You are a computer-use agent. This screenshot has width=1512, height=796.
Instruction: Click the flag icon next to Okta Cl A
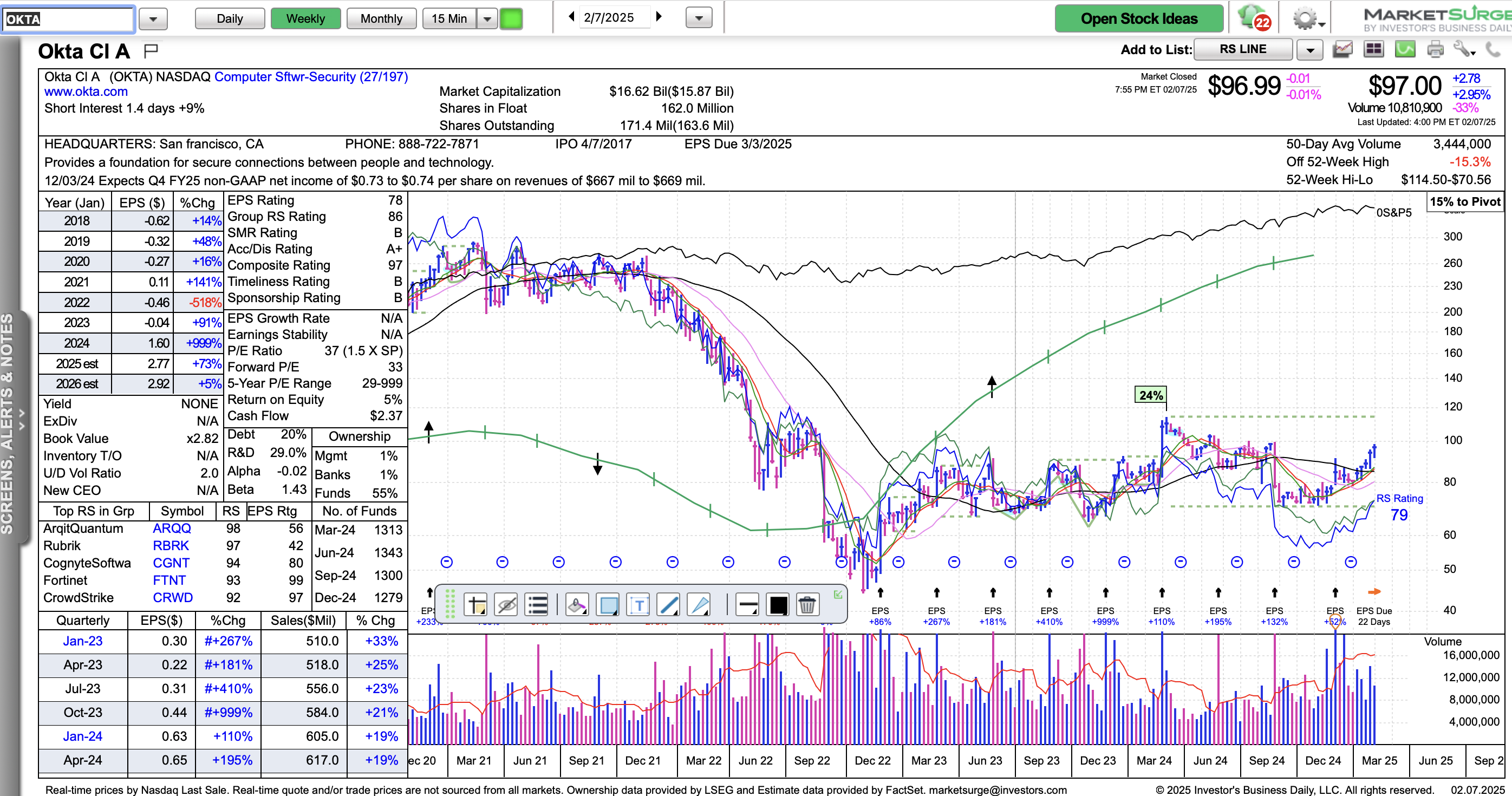pos(151,51)
